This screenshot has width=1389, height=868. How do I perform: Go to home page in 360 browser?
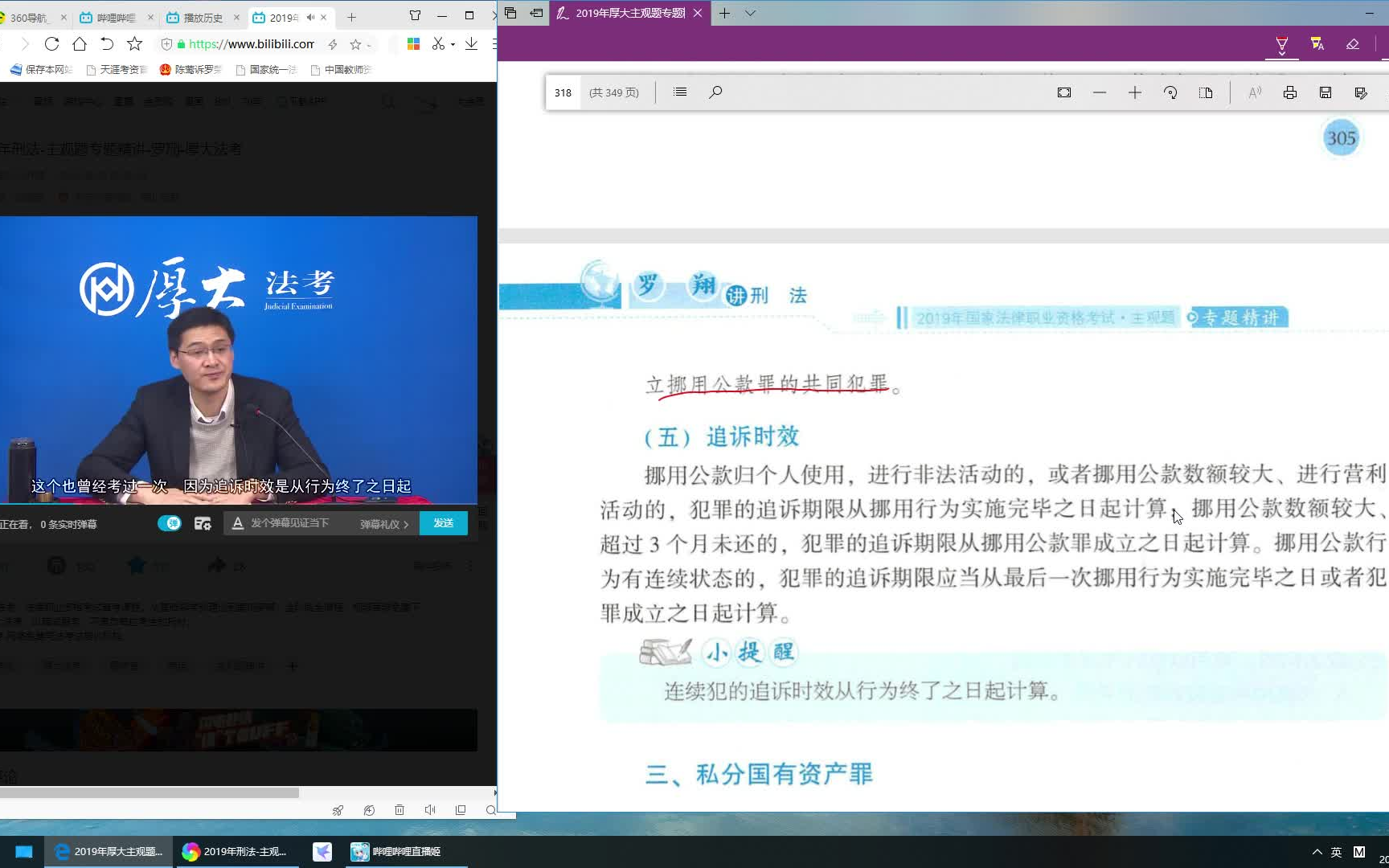[79, 43]
